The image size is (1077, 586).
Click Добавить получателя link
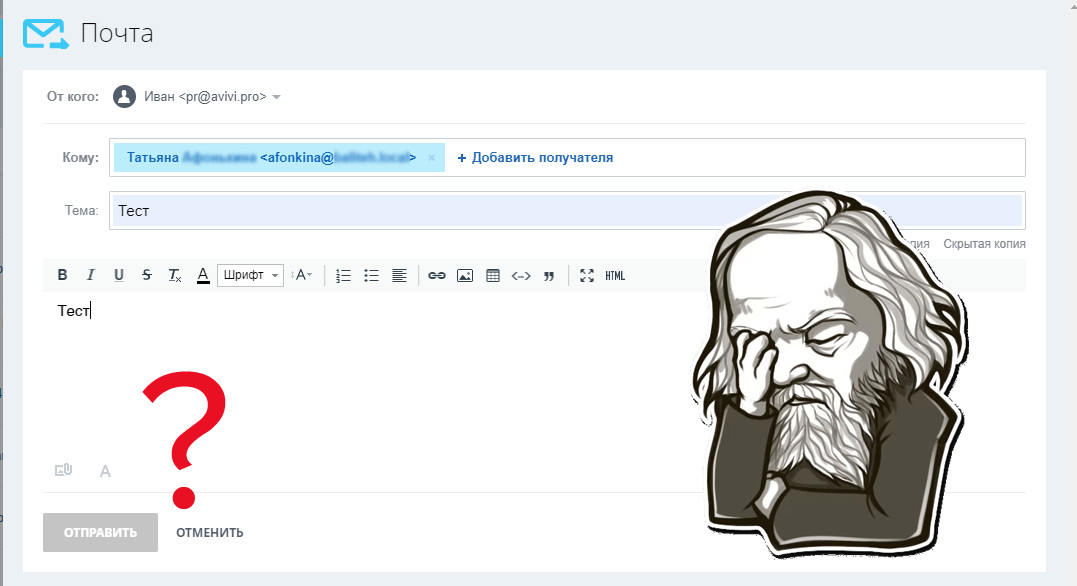[535, 157]
